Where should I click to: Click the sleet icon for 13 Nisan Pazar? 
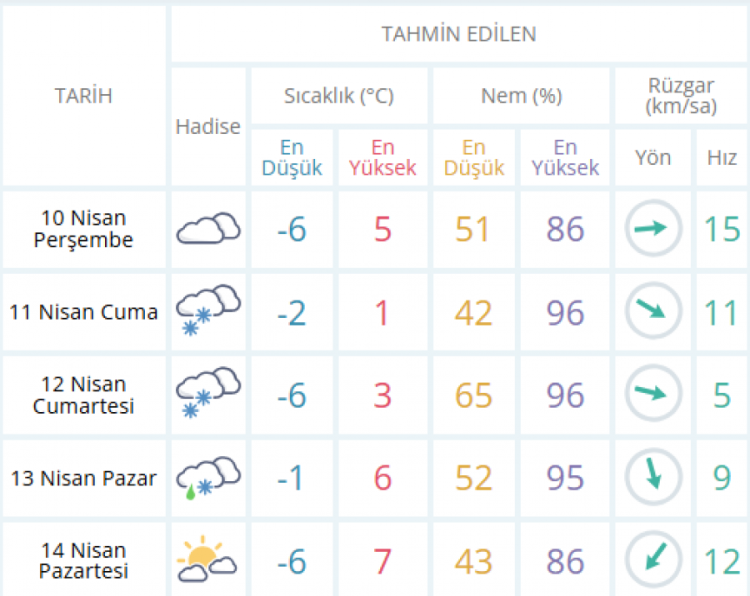tap(208, 477)
